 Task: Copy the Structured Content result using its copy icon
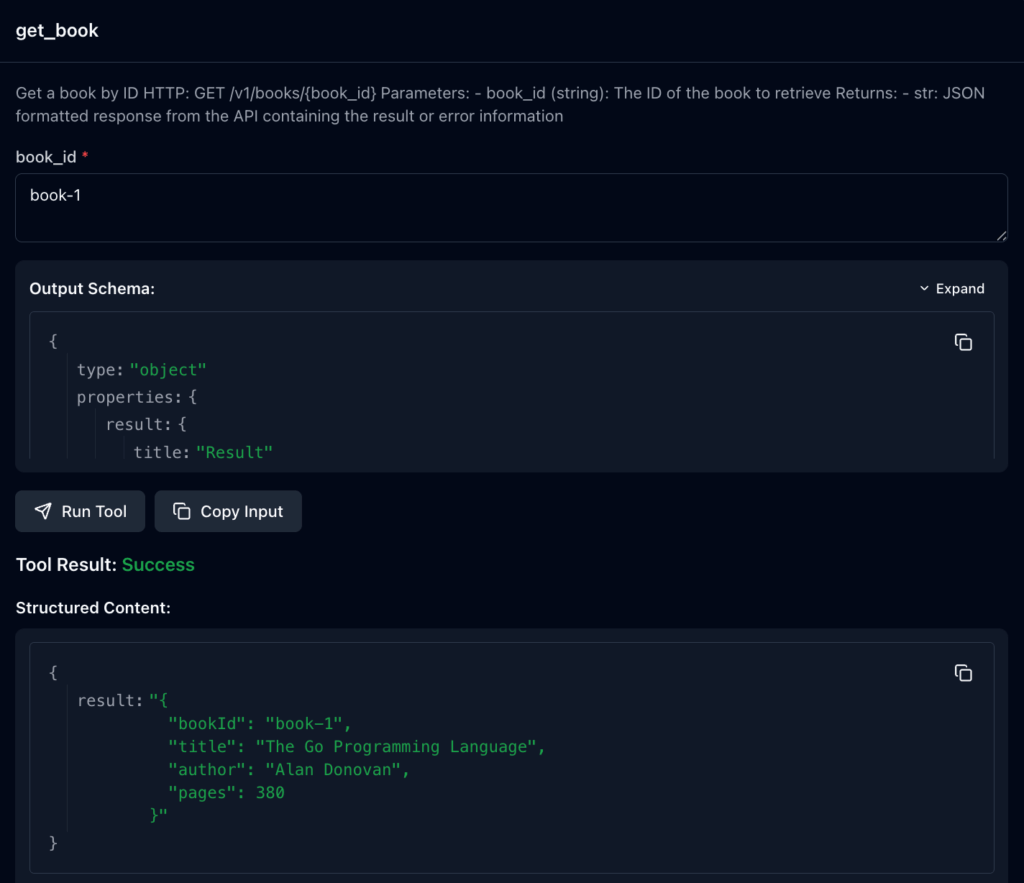click(963, 673)
